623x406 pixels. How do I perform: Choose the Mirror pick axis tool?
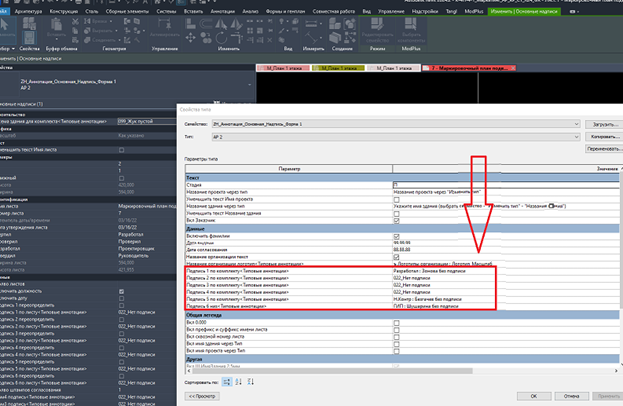click(221, 24)
